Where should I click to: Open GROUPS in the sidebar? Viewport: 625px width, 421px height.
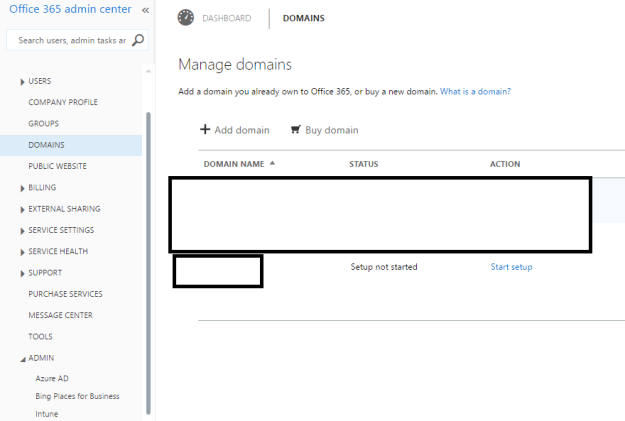point(43,124)
